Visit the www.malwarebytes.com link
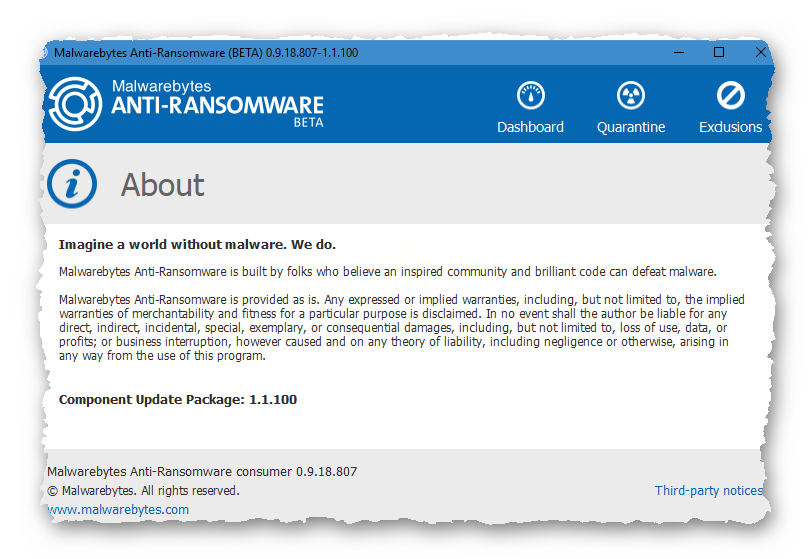810x559 pixels. pos(118,509)
